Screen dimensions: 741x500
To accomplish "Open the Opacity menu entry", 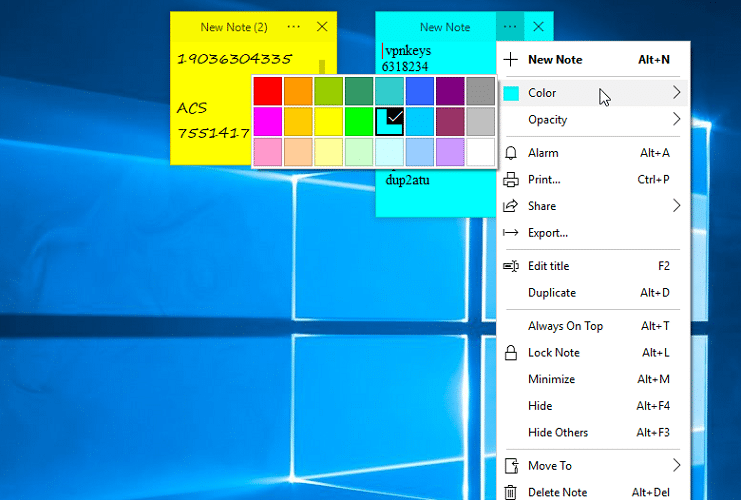I will 593,120.
